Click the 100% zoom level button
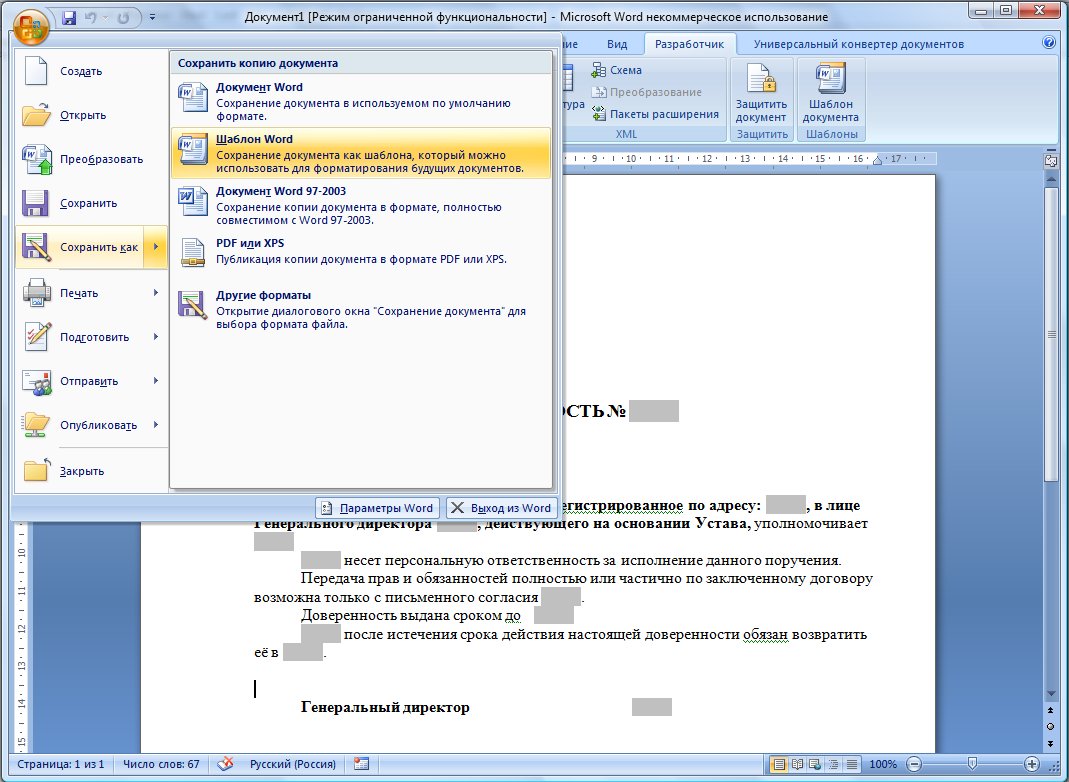 point(883,764)
